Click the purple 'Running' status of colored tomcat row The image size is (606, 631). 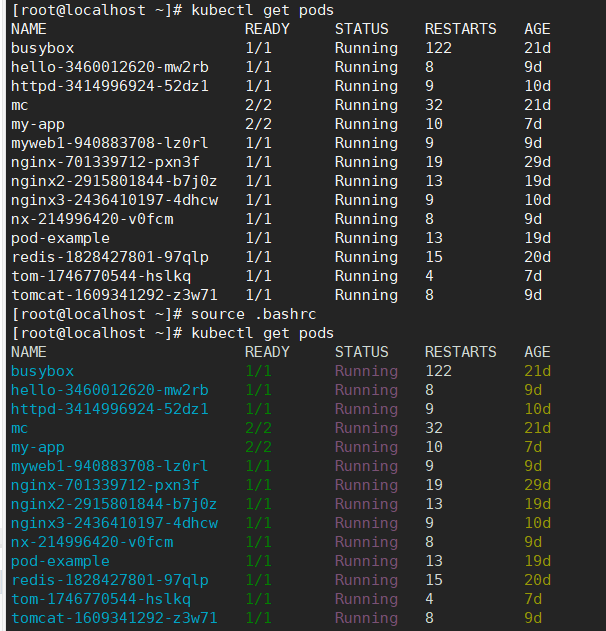tap(367, 618)
